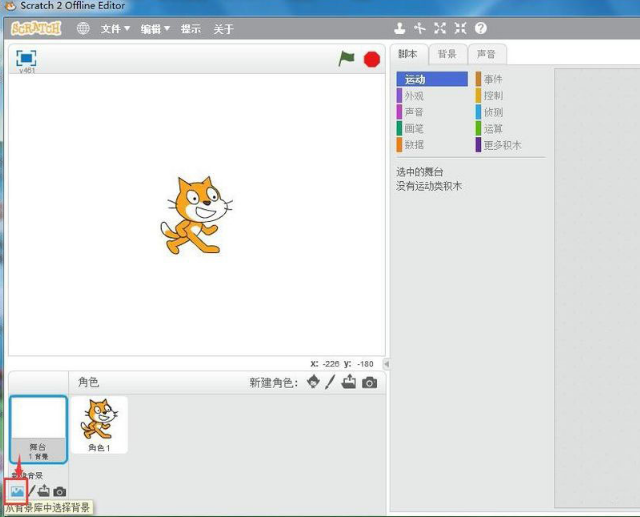Open the 提示 menu item
The image size is (640, 517).
click(x=191, y=29)
